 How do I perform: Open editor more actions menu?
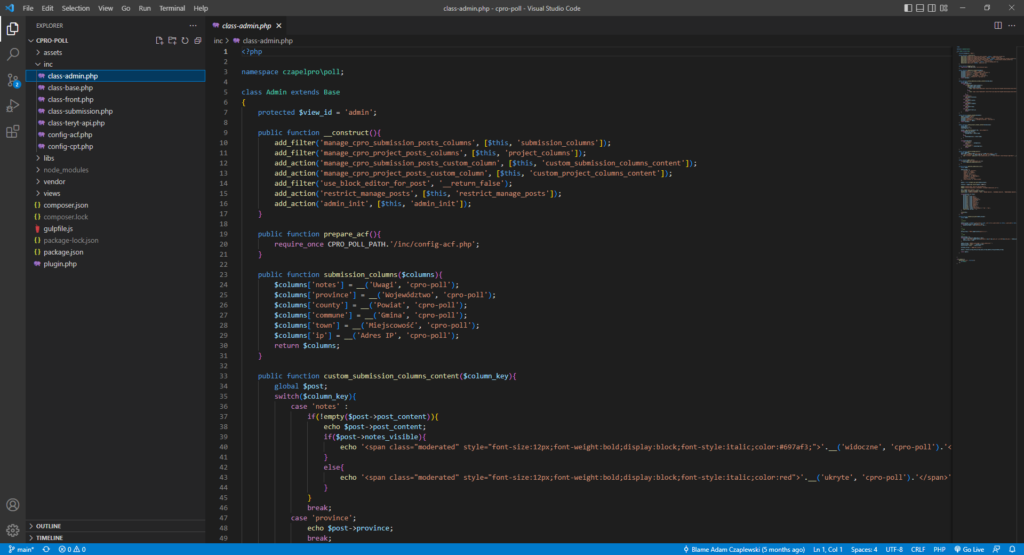click(1012, 25)
